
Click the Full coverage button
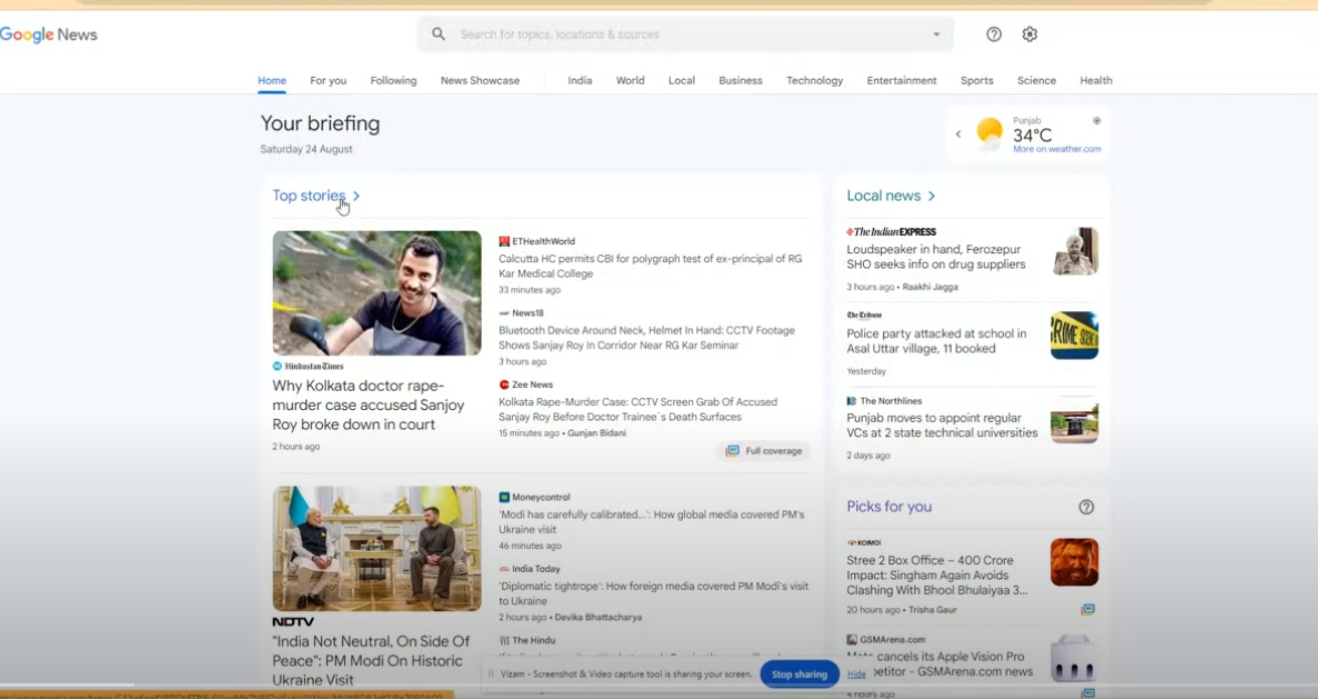pyautogui.click(x=764, y=451)
